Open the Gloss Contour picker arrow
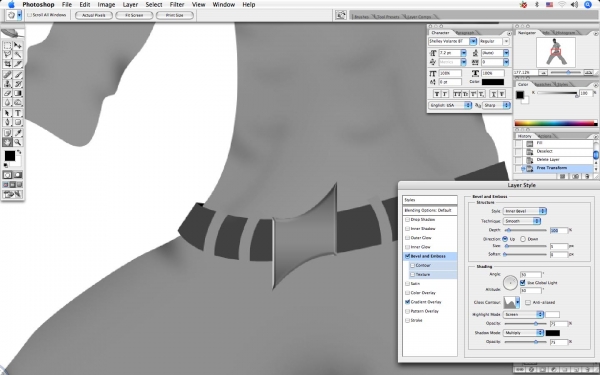 click(x=517, y=302)
